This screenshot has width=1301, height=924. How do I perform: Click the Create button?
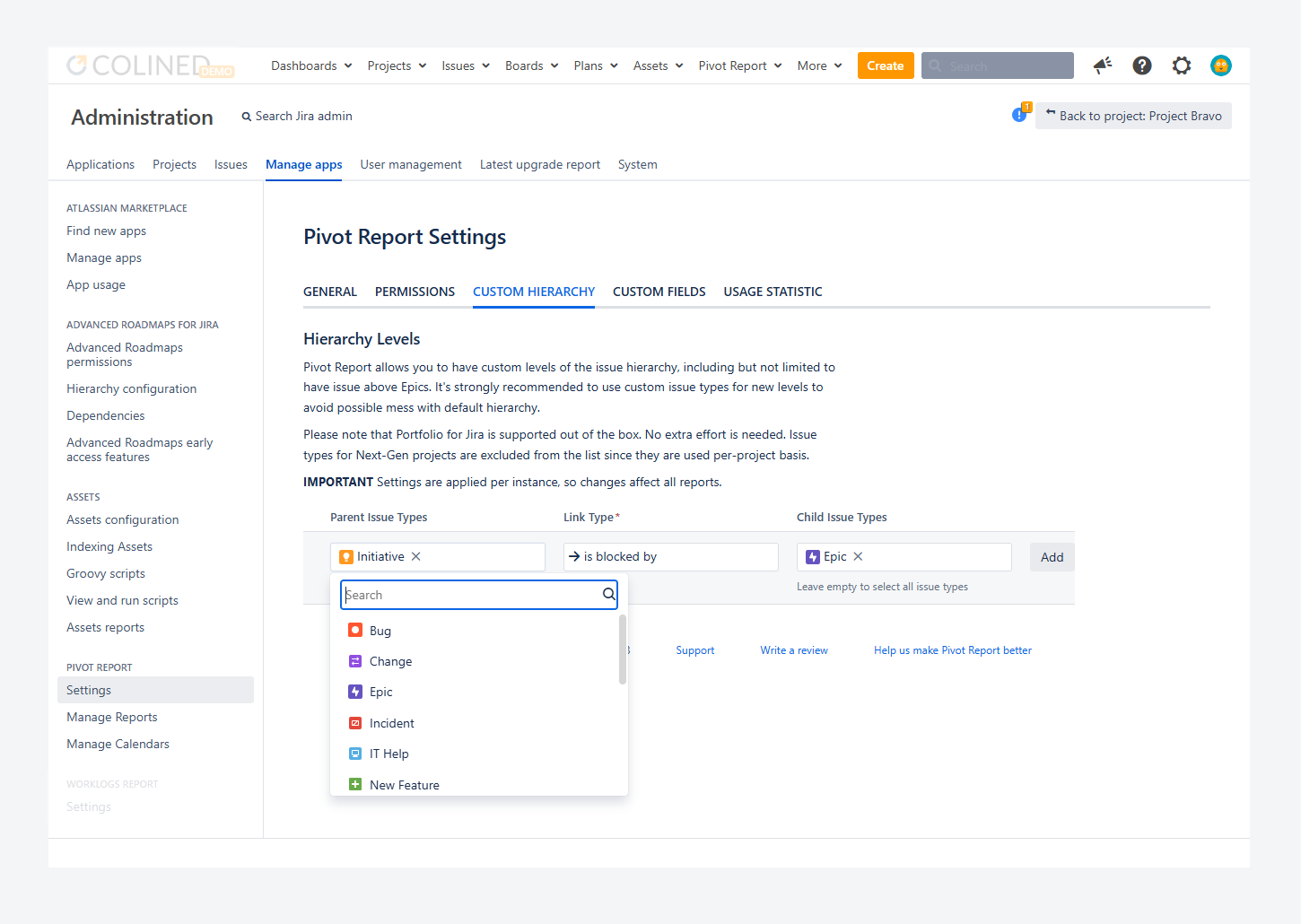coord(886,65)
